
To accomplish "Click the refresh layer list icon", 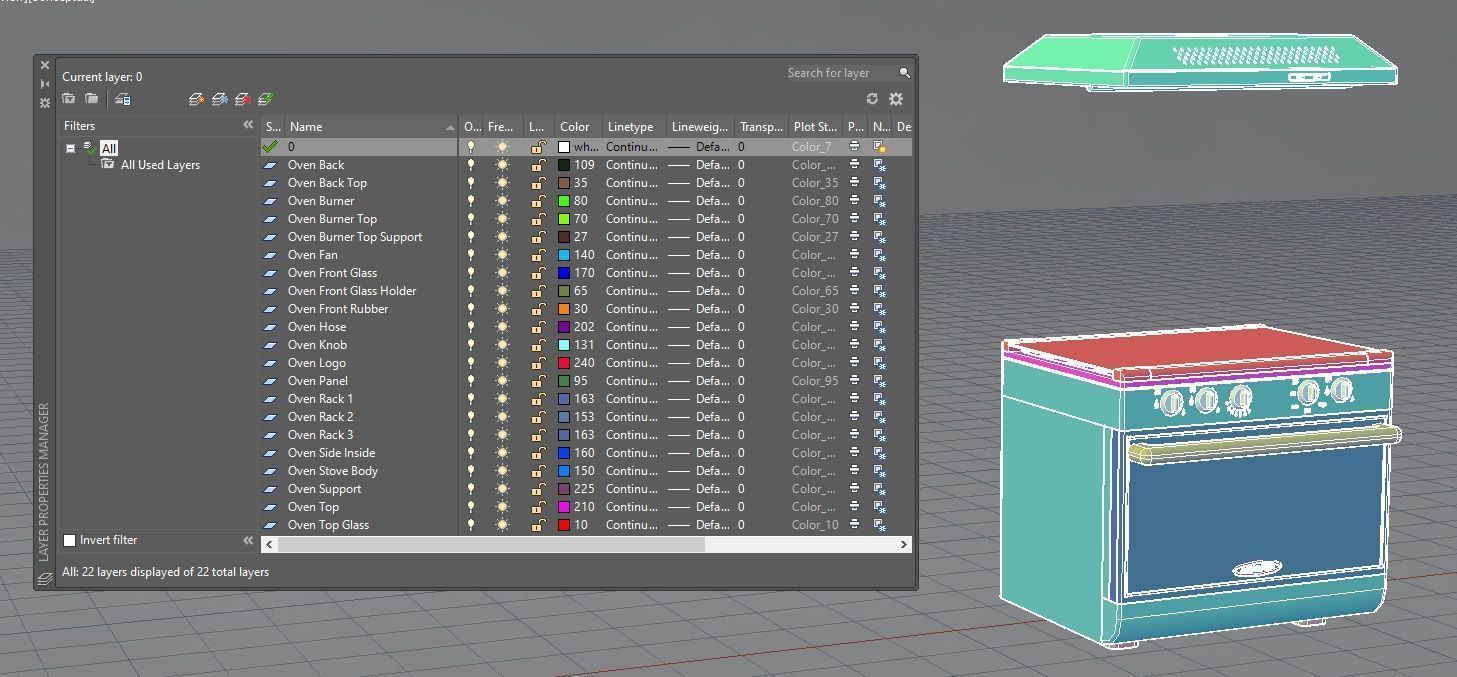I will [872, 99].
